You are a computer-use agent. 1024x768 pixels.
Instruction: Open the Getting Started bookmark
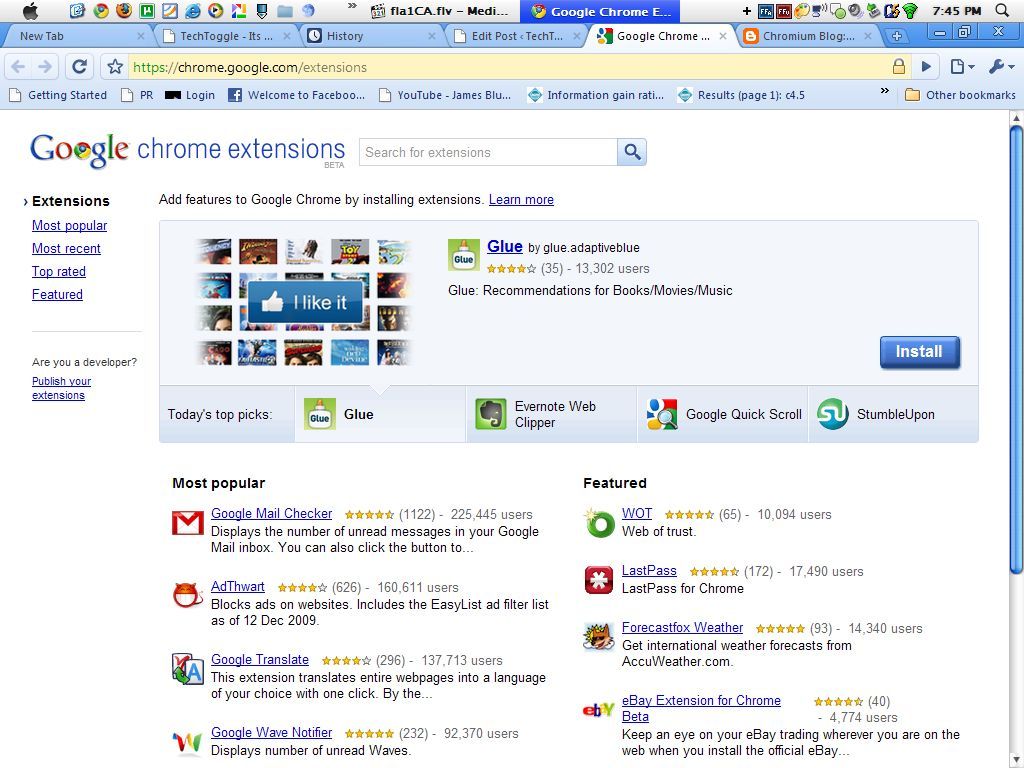coord(57,95)
